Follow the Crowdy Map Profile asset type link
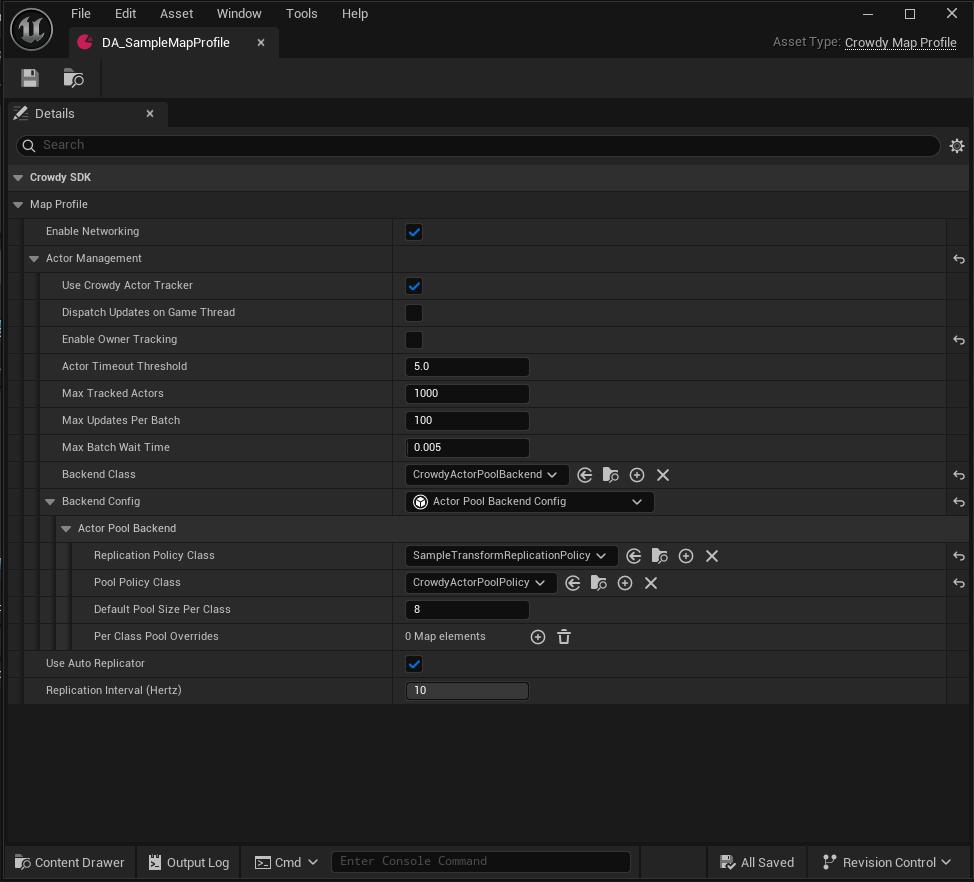The height and width of the screenshot is (882, 974). (900, 43)
